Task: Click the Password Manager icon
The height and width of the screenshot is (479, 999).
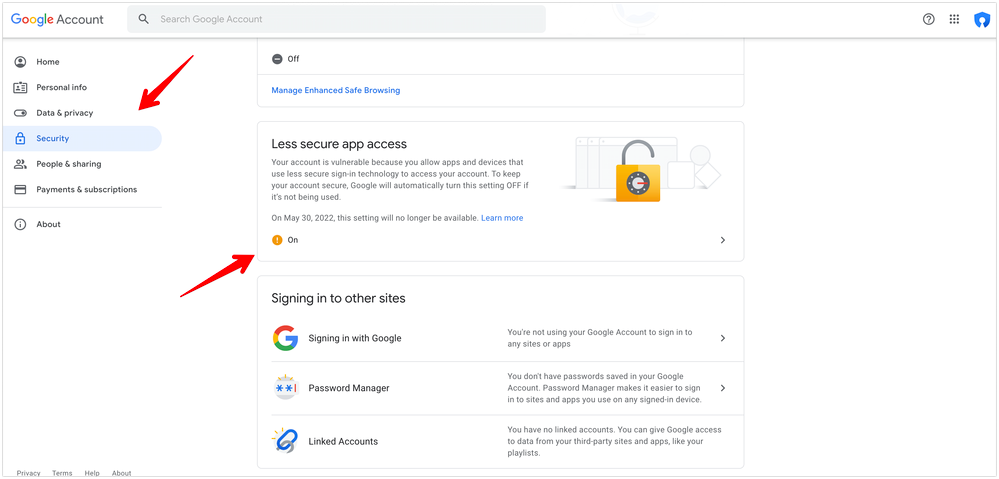Action: [285, 387]
